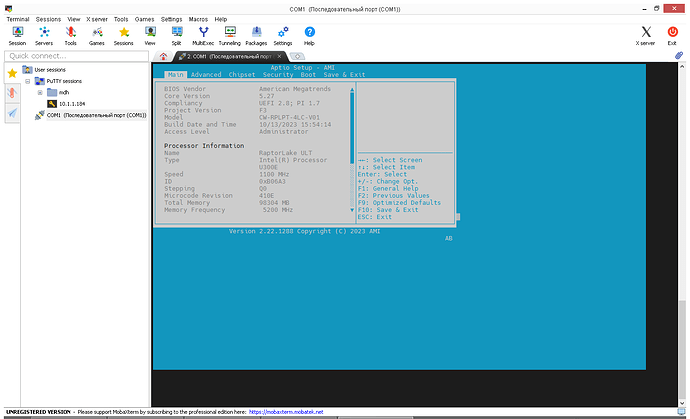This screenshot has width=690, height=419.
Task: Open the Sessions menu
Action: [48, 19]
